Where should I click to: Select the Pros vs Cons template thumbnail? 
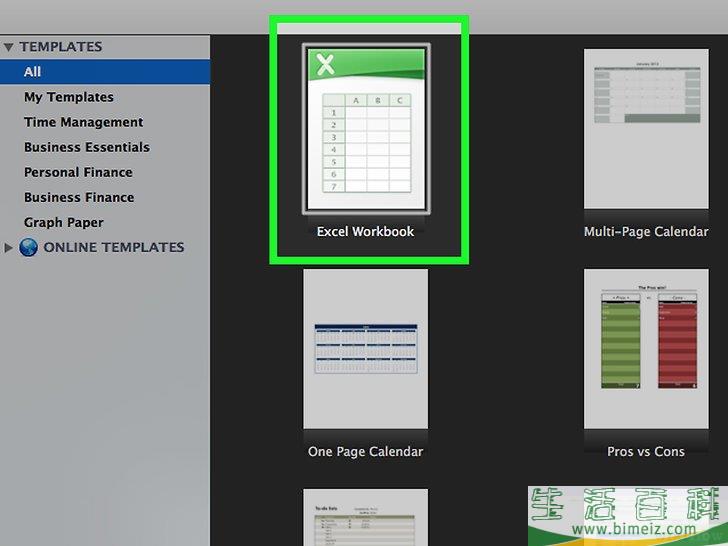coord(646,349)
